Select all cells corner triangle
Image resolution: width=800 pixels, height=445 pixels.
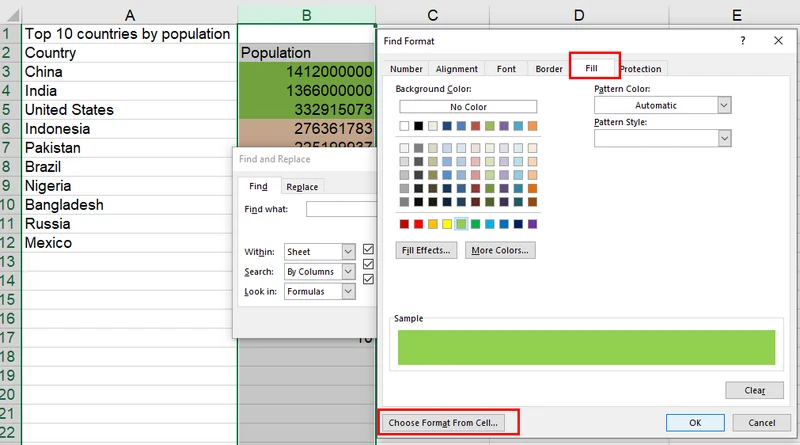(x=12, y=15)
